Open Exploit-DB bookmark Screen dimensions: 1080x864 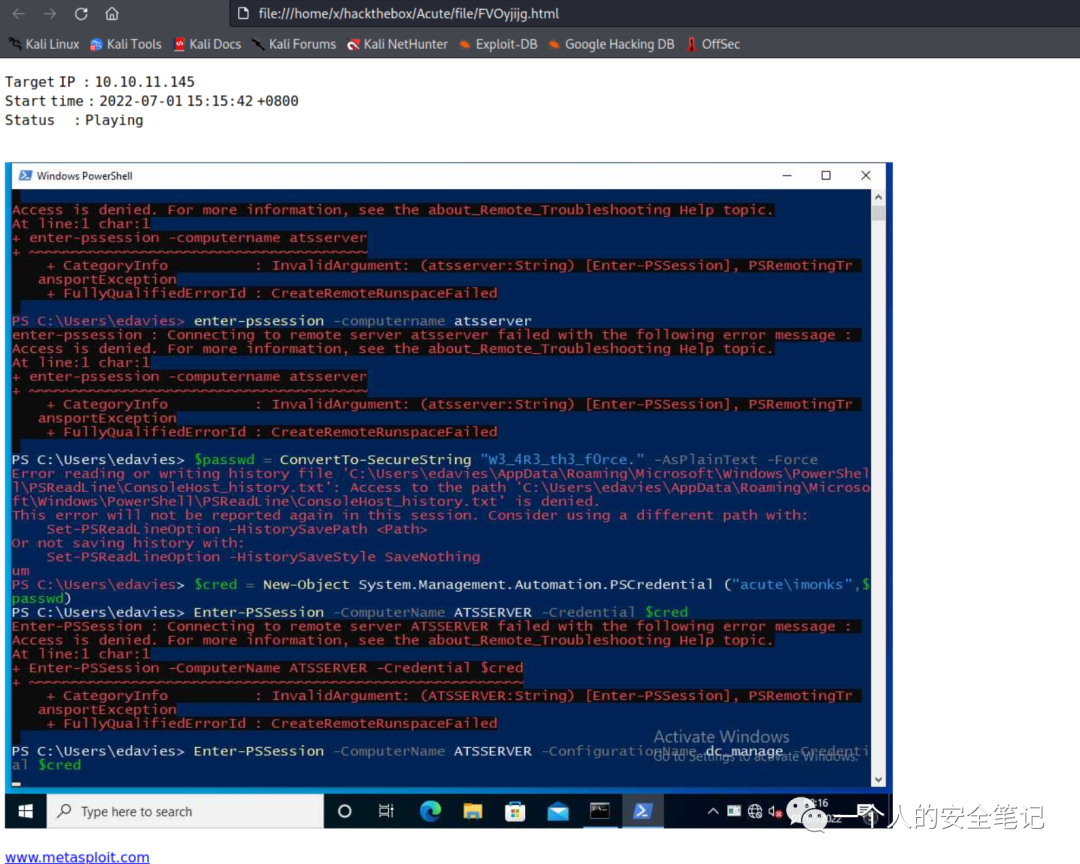[x=499, y=44]
